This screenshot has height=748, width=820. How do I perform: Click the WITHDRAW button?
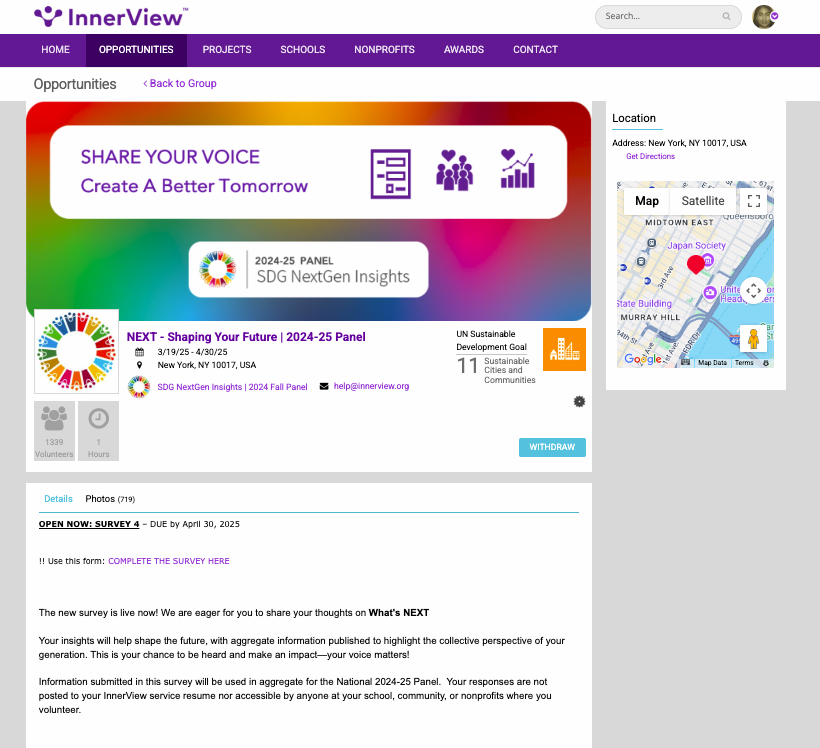[x=552, y=447]
